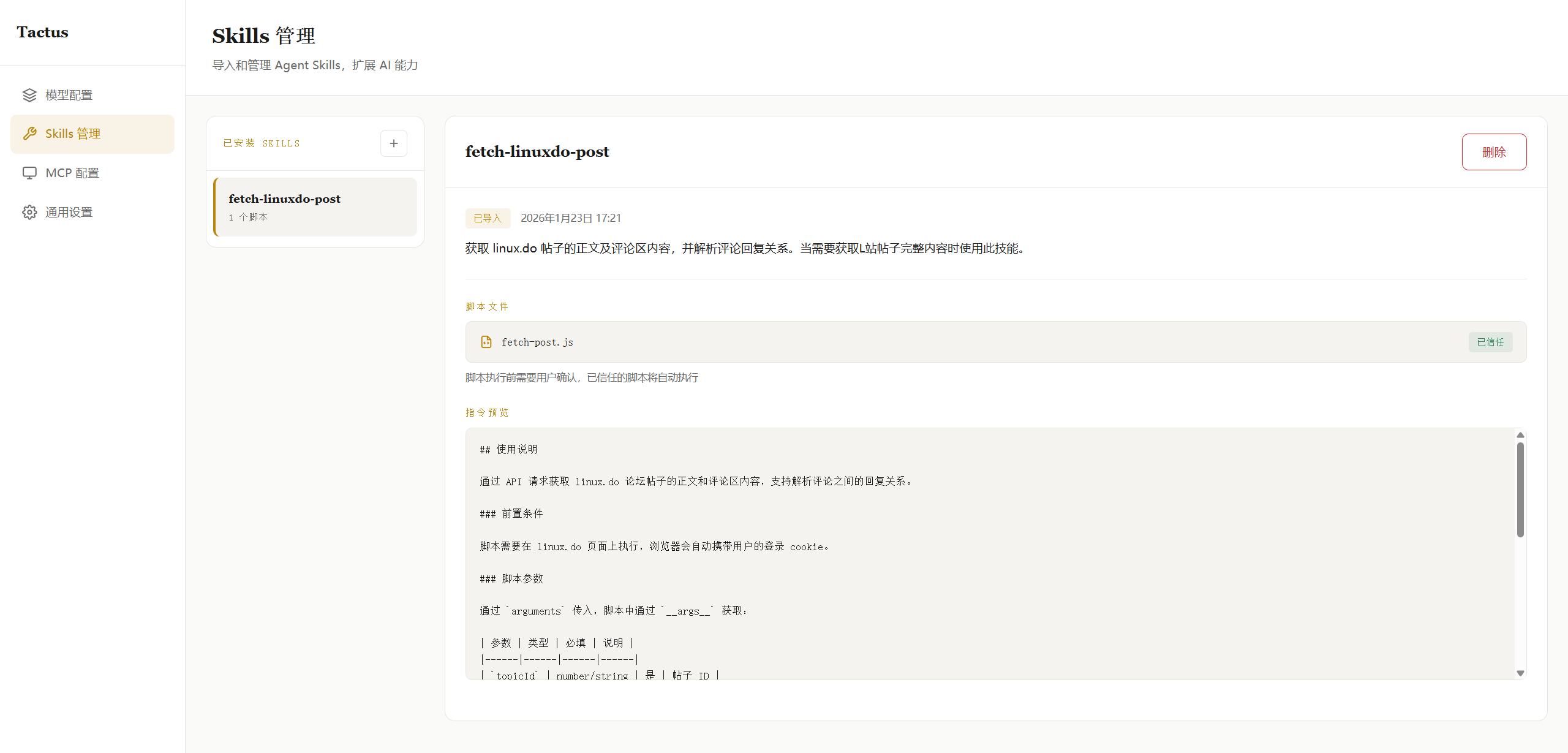The image size is (1568, 753).
Task: Click the fetch-post.js script file row
Action: [x=919, y=342]
